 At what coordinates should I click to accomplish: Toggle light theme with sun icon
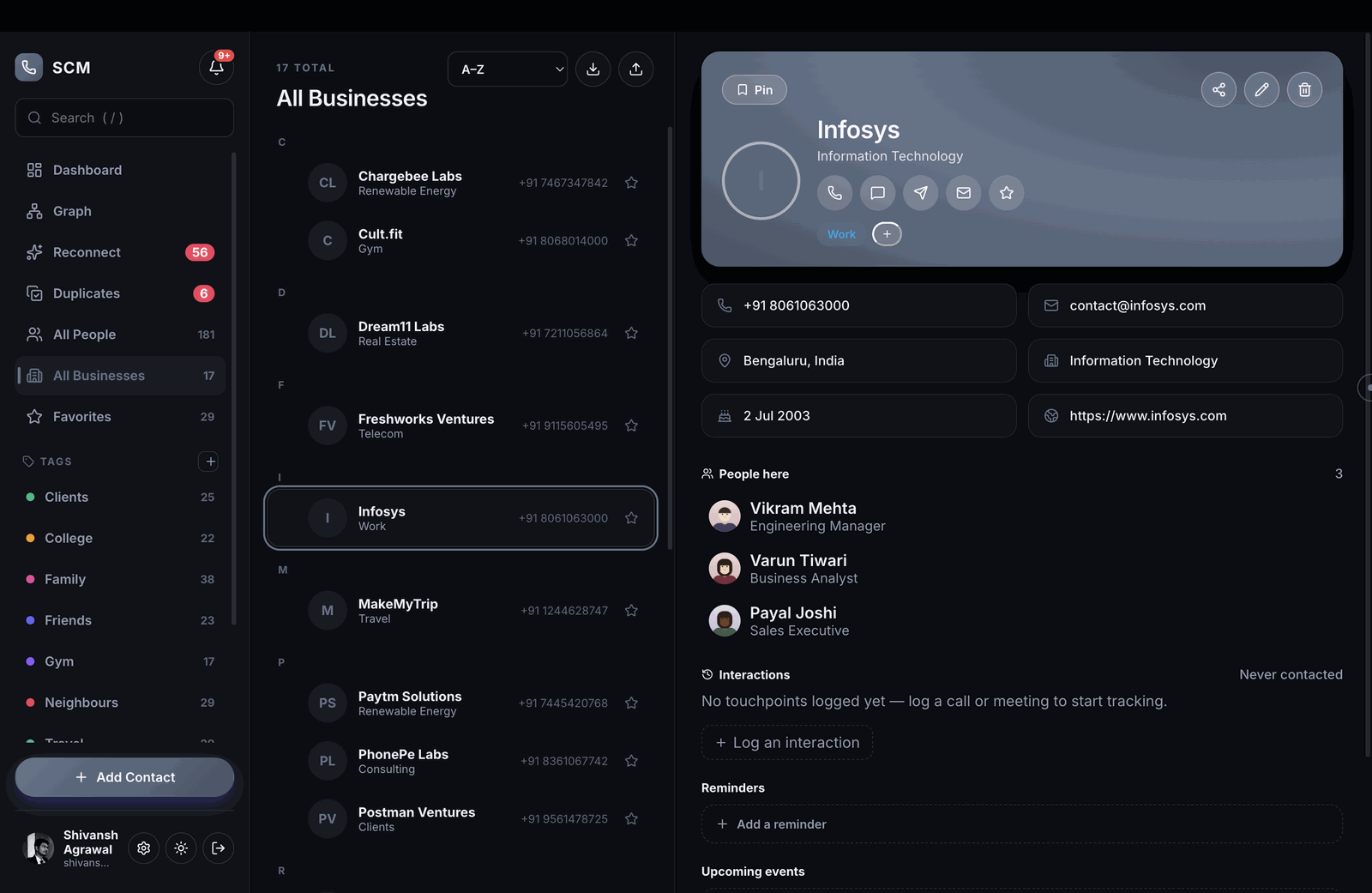point(181,848)
